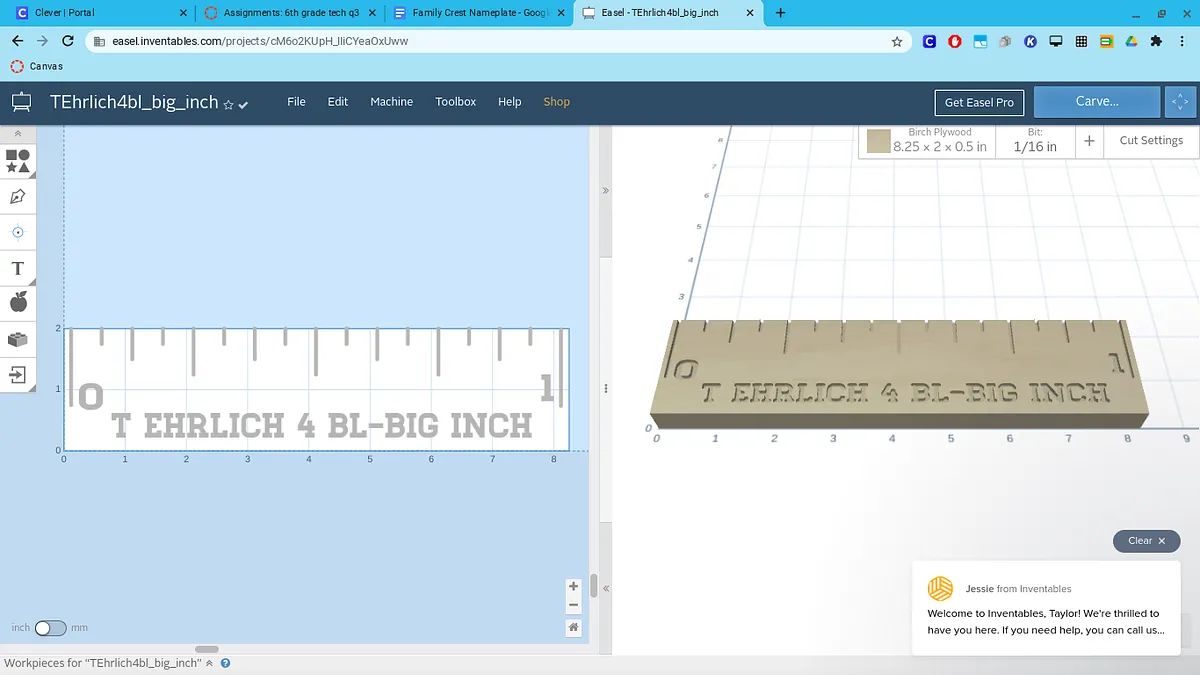Select the Pen drawing tool

[x=17, y=197]
